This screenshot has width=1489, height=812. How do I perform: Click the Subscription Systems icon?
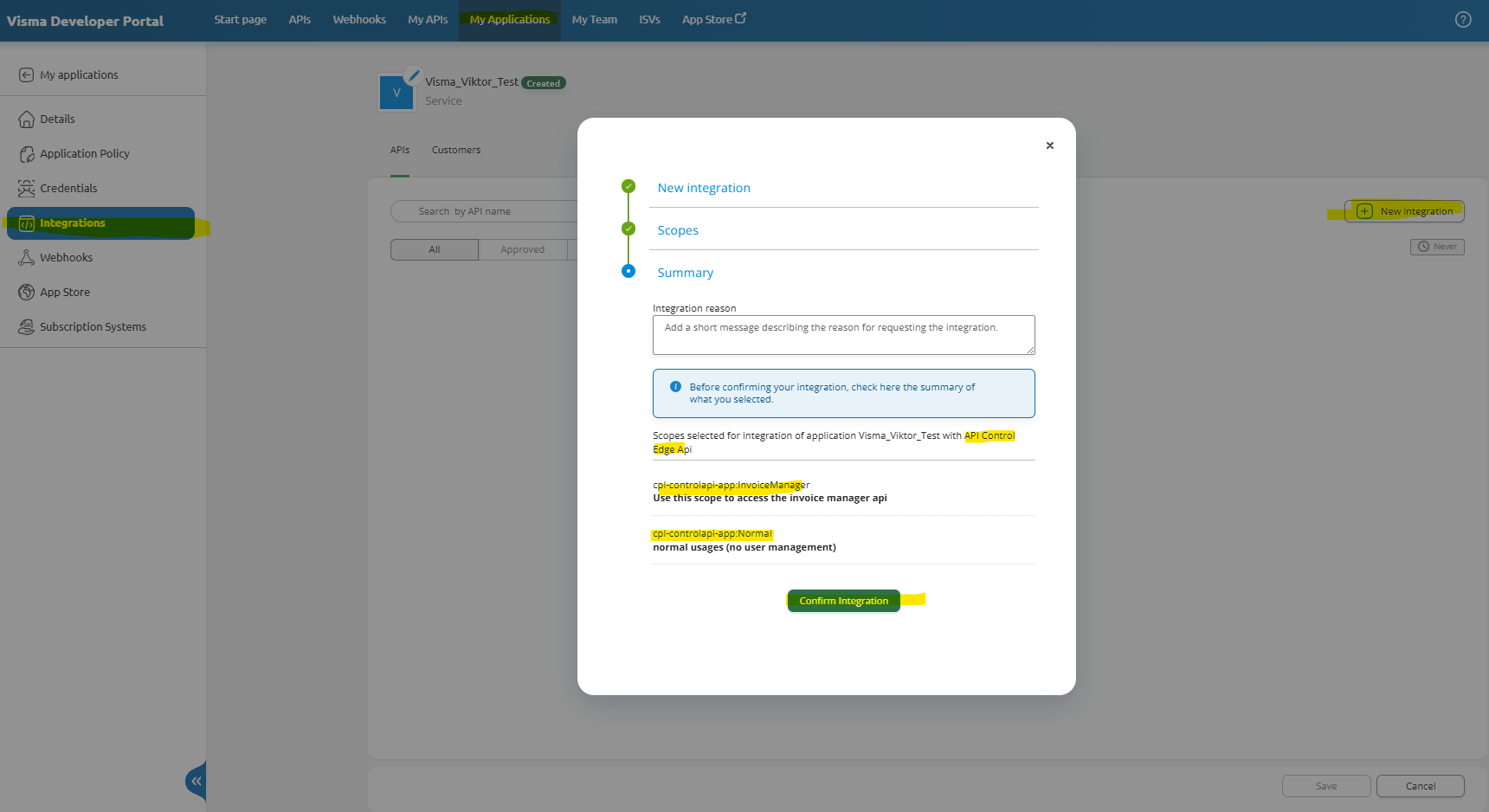coord(26,327)
